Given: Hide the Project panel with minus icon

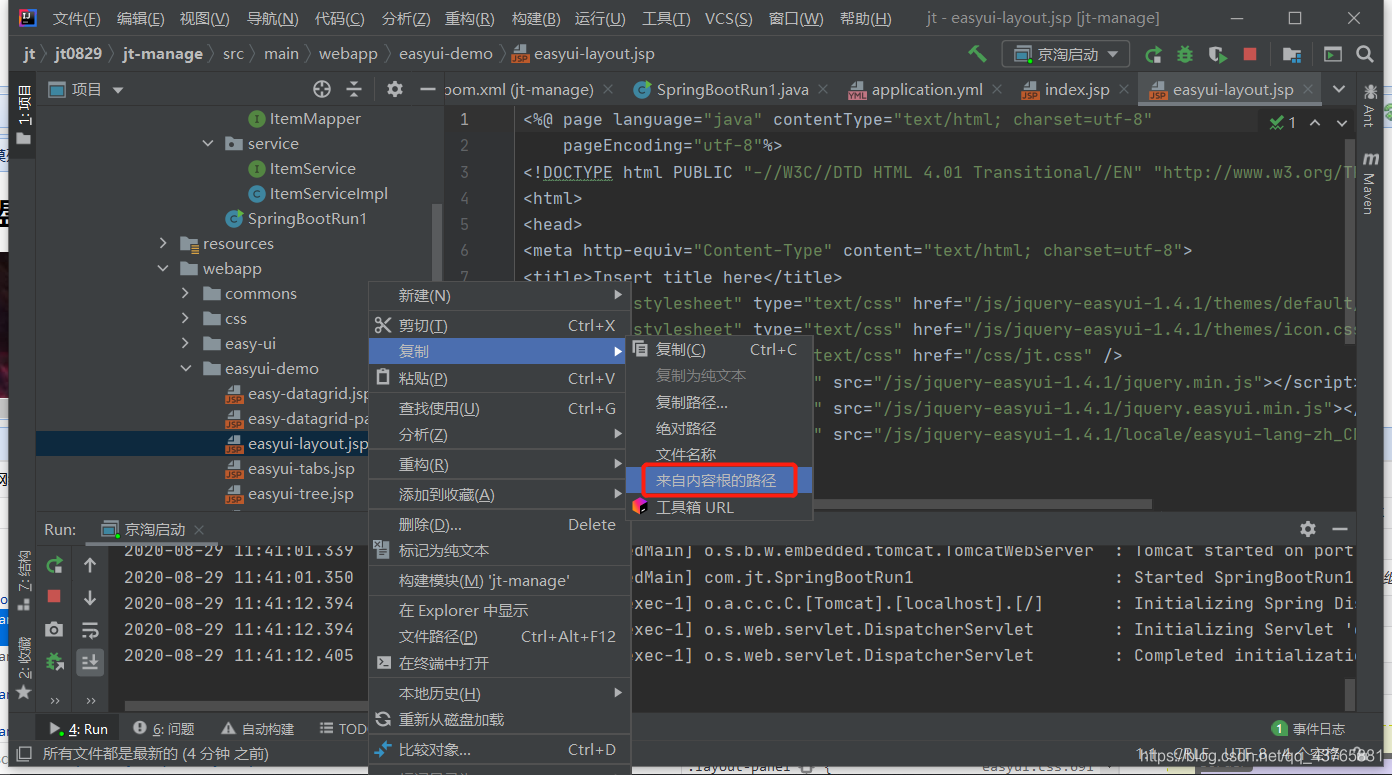Looking at the screenshot, I should pyautogui.click(x=427, y=89).
